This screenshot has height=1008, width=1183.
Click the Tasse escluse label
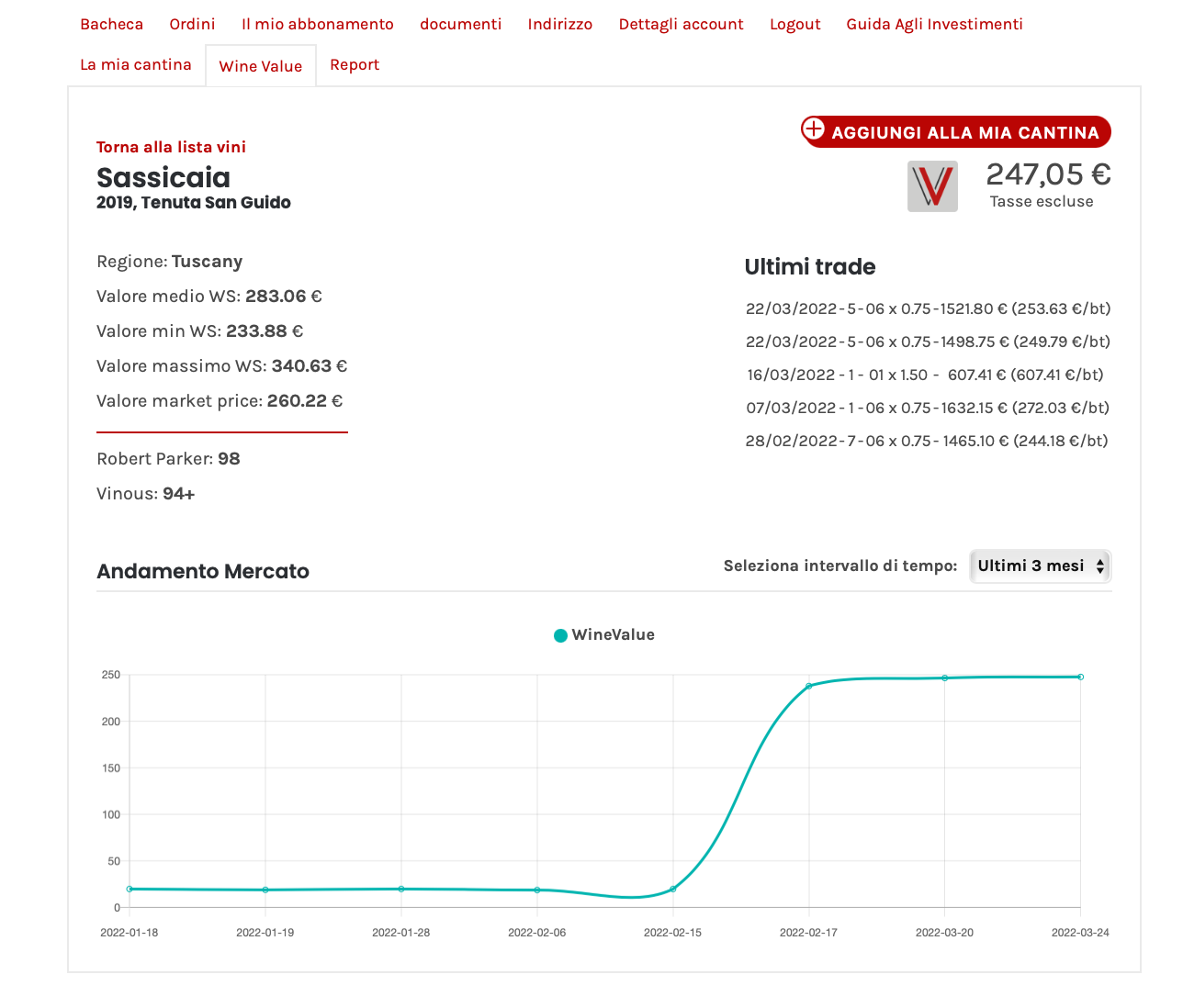[x=1042, y=202]
